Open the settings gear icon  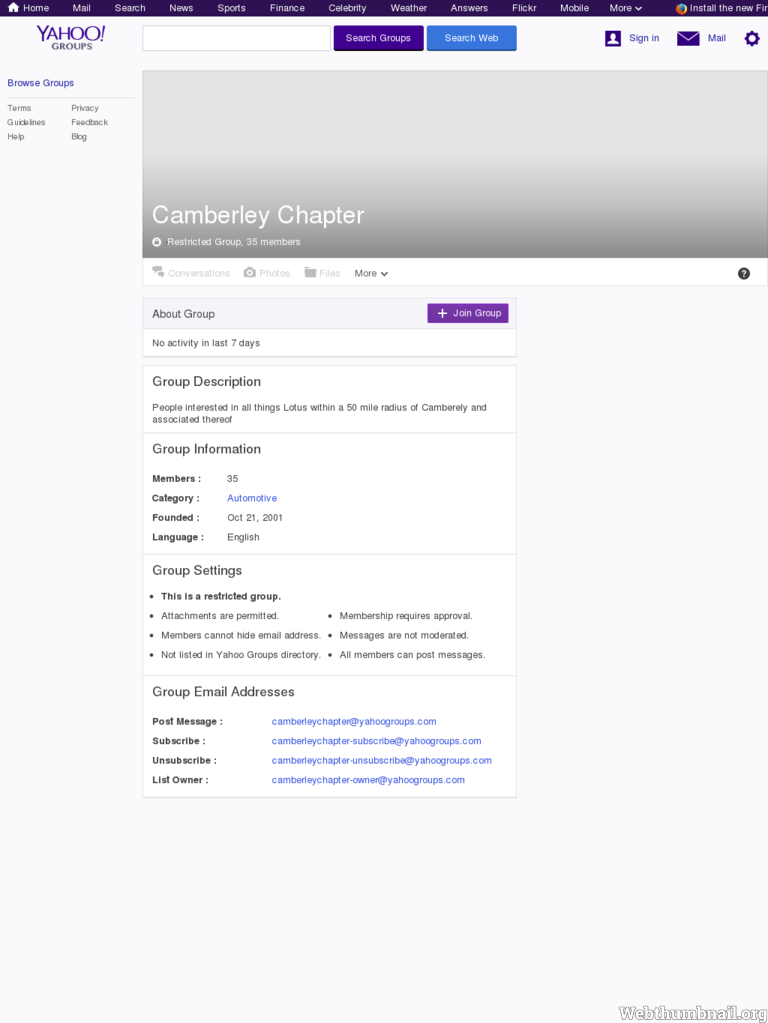(x=752, y=38)
